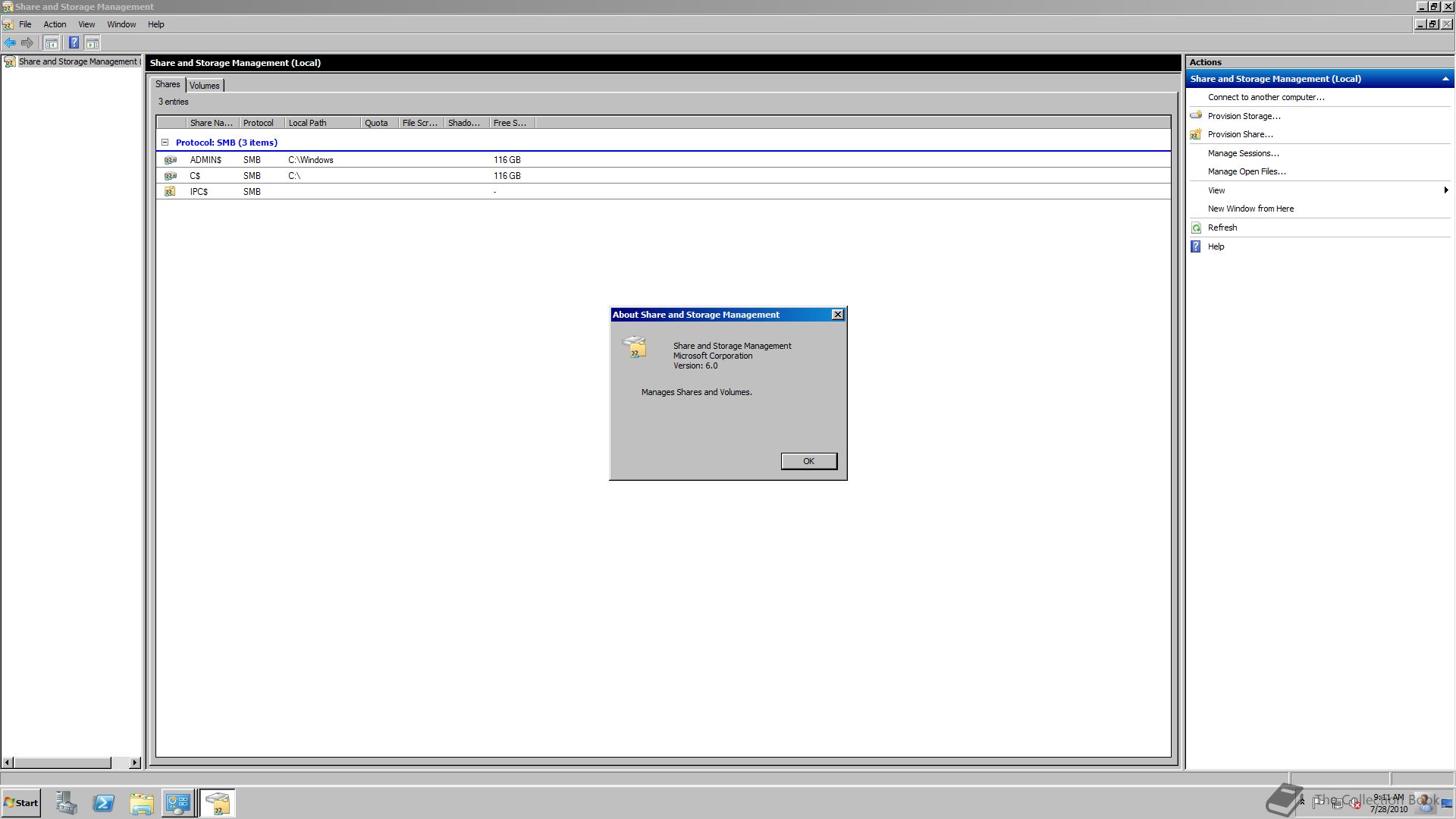This screenshot has height=819, width=1456.
Task: Click Provision Storage action
Action: (1244, 116)
